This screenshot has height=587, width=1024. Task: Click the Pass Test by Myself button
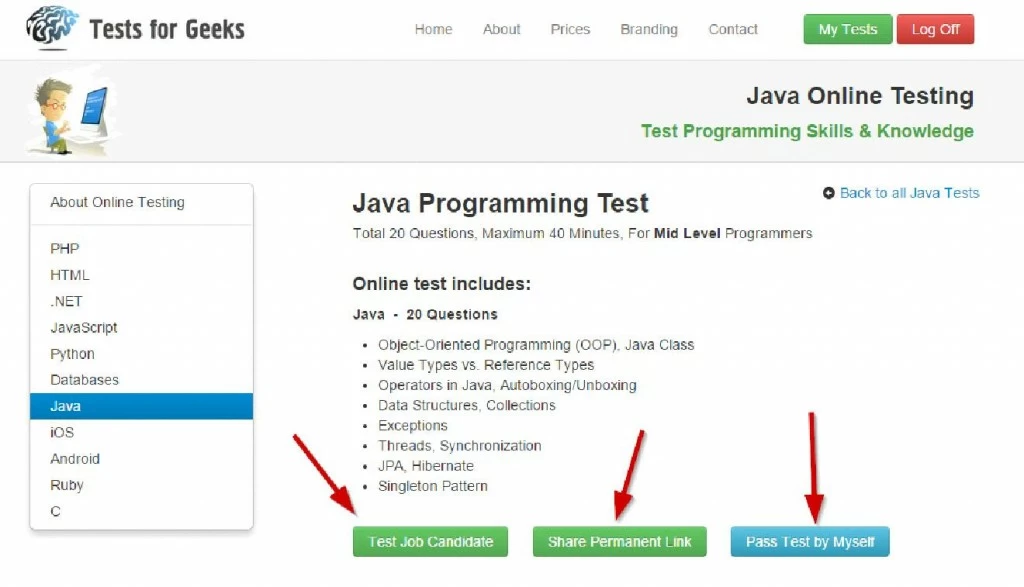click(x=810, y=542)
